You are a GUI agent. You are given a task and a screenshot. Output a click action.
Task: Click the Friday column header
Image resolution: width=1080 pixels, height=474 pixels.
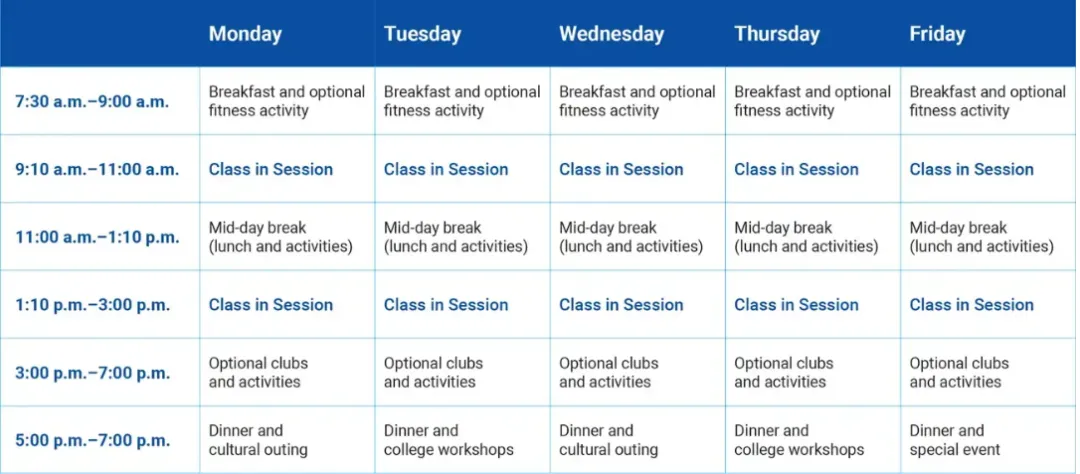pyautogui.click(x=937, y=34)
